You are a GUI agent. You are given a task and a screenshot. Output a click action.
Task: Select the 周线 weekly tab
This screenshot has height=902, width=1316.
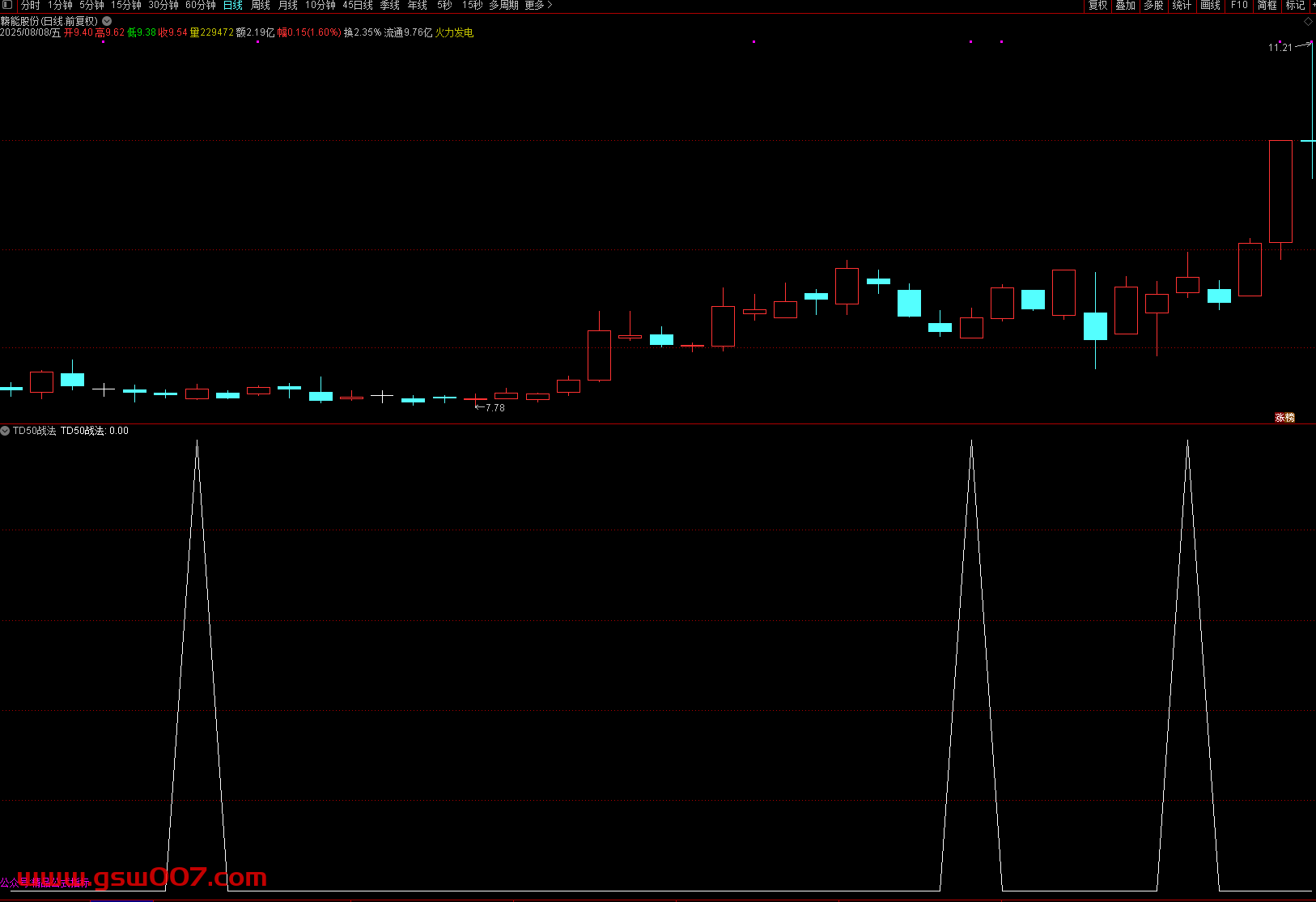(x=261, y=6)
